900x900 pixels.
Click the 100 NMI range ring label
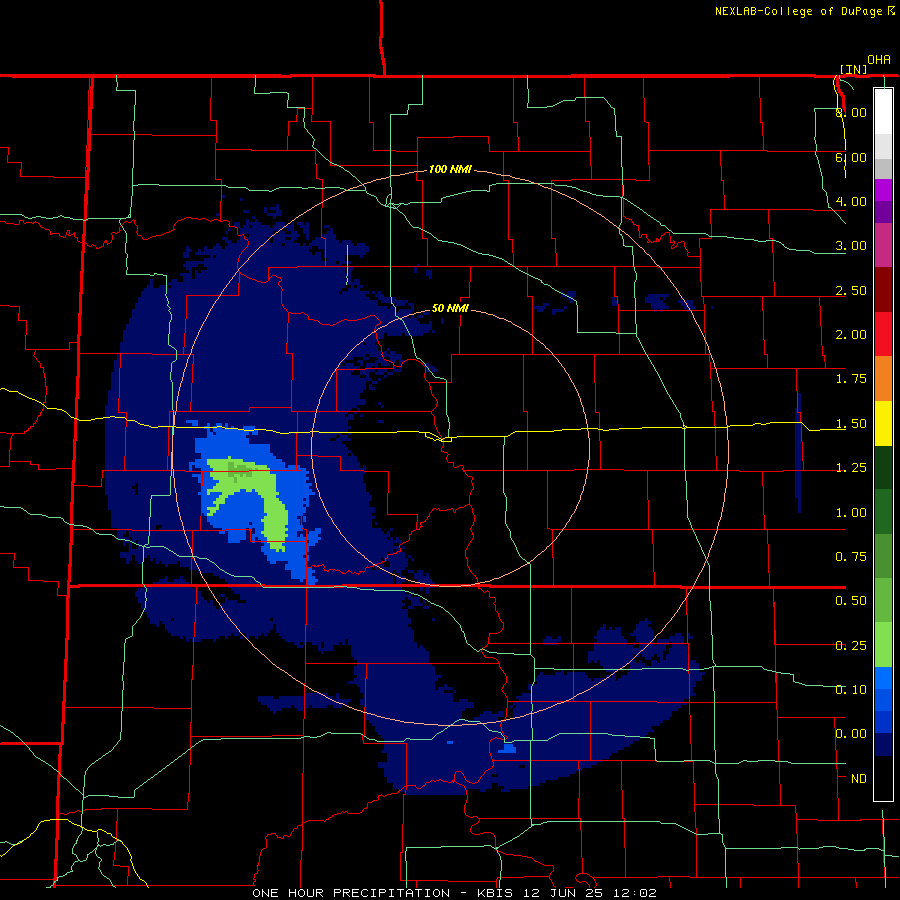451,169
